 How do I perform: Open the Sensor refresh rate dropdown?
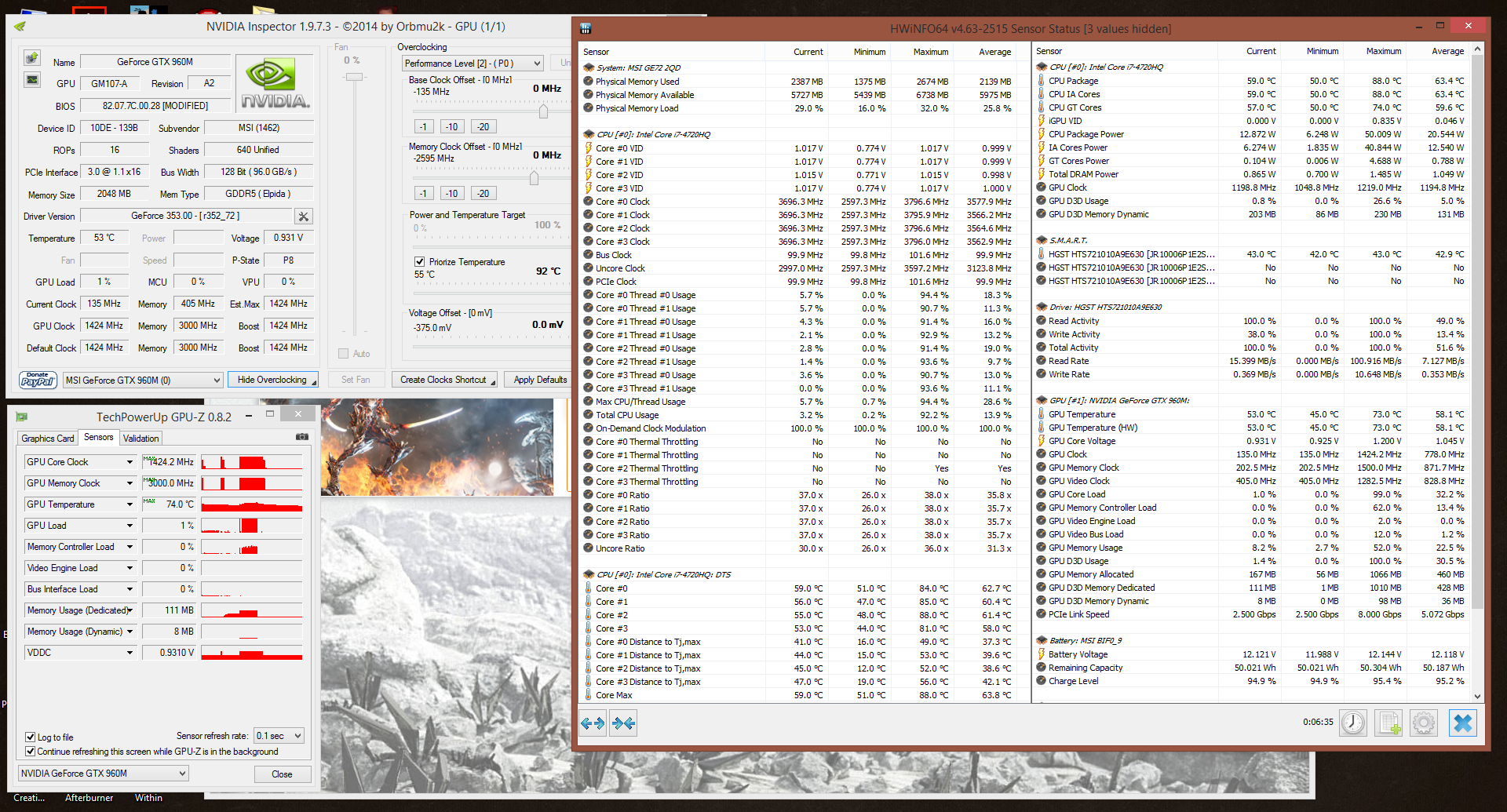[x=279, y=736]
